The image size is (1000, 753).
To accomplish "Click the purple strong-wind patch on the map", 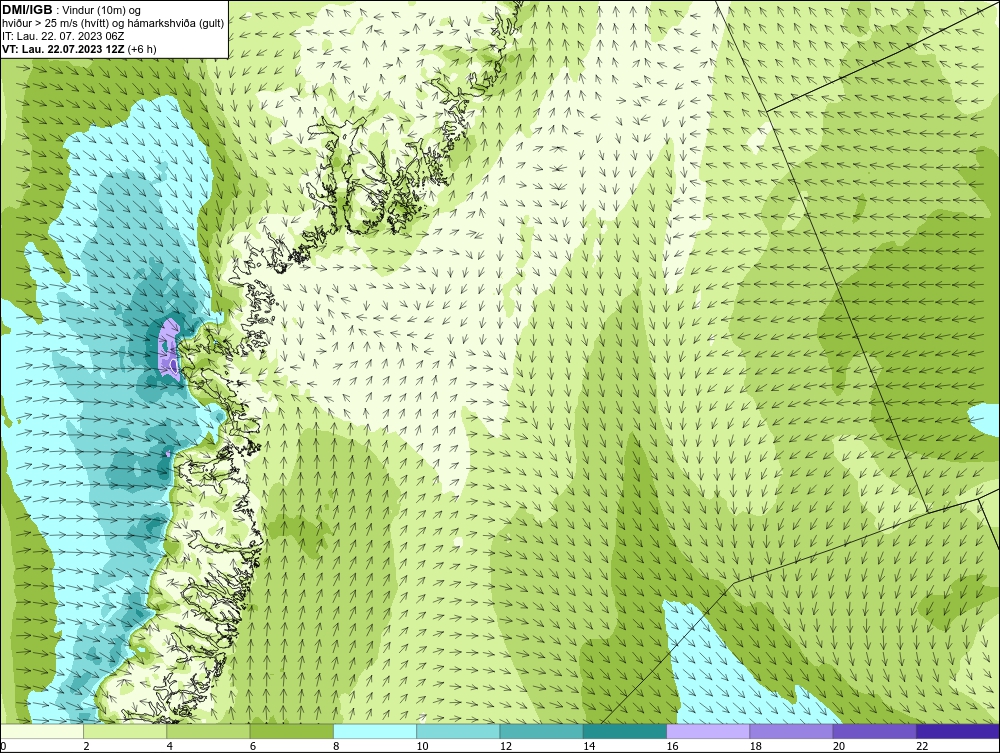I will (169, 351).
